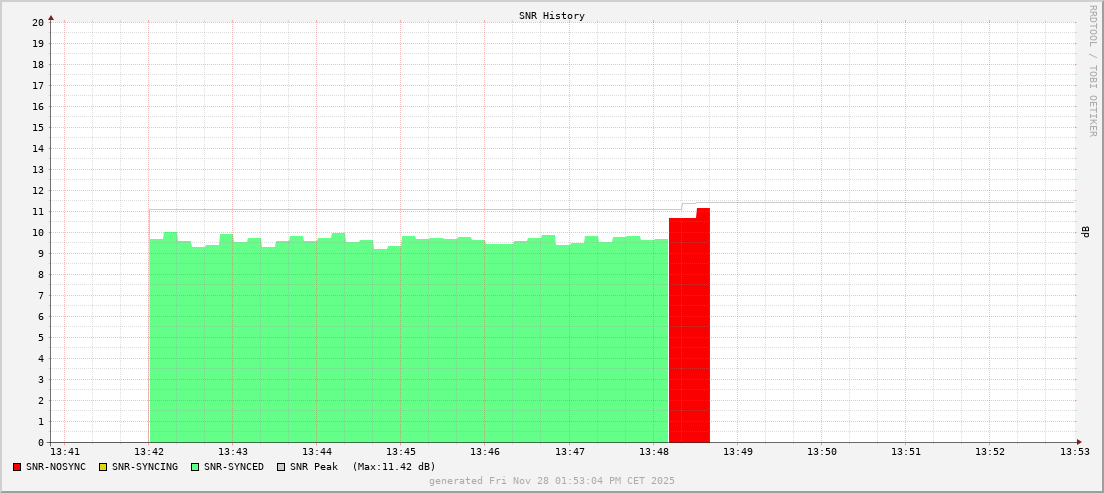Click the 13:42 time axis label
The height and width of the screenshot is (493, 1104).
pyautogui.click(x=149, y=452)
